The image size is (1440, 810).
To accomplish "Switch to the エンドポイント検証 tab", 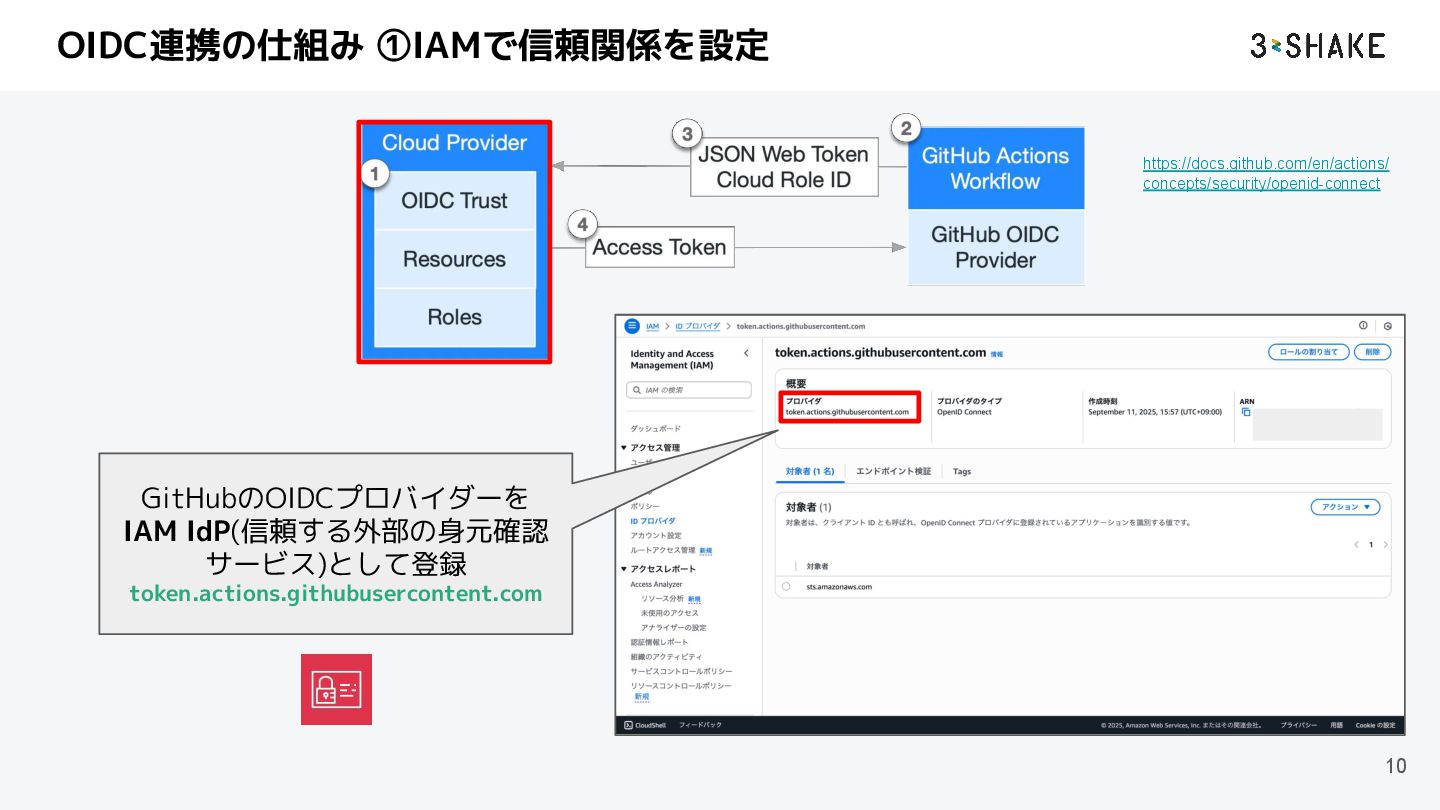I will [893, 471].
